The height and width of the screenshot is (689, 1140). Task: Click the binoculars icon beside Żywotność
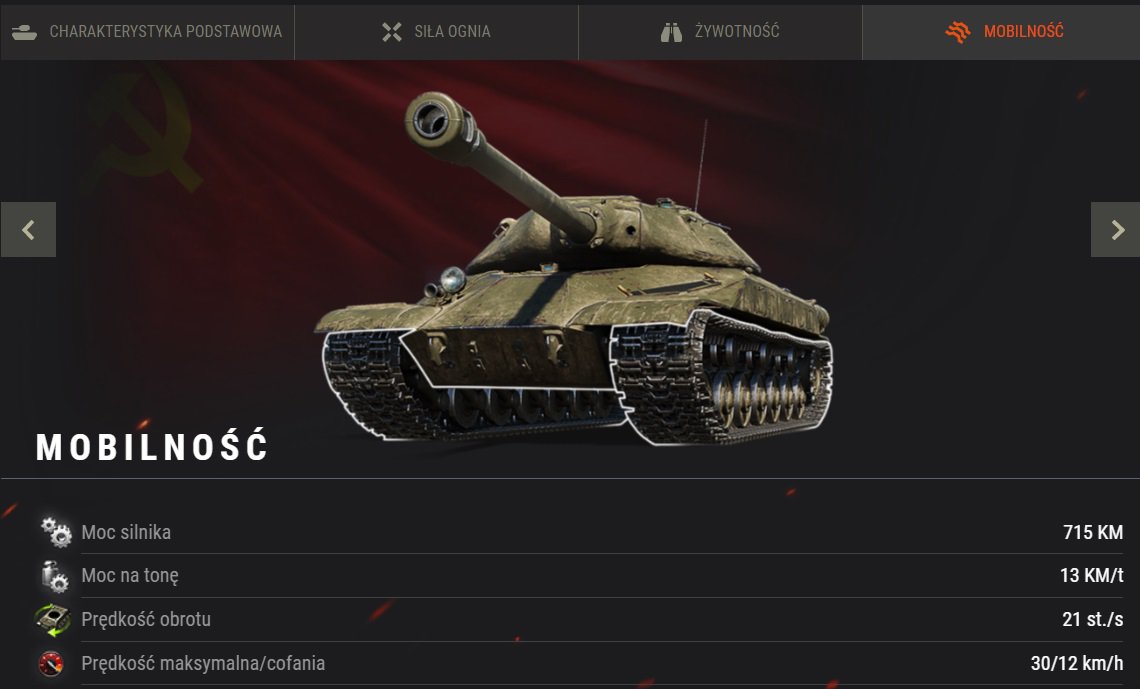coord(671,32)
